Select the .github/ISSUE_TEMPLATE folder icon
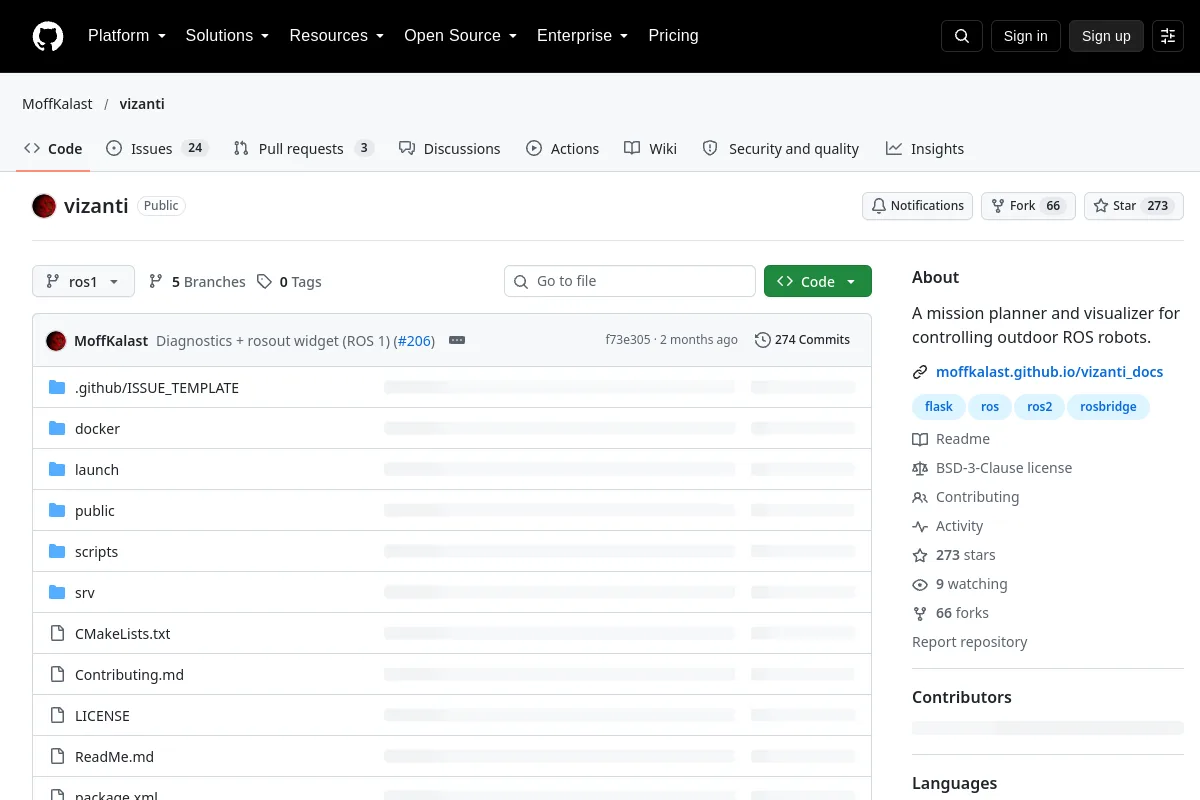The height and width of the screenshot is (800, 1200). tap(57, 387)
